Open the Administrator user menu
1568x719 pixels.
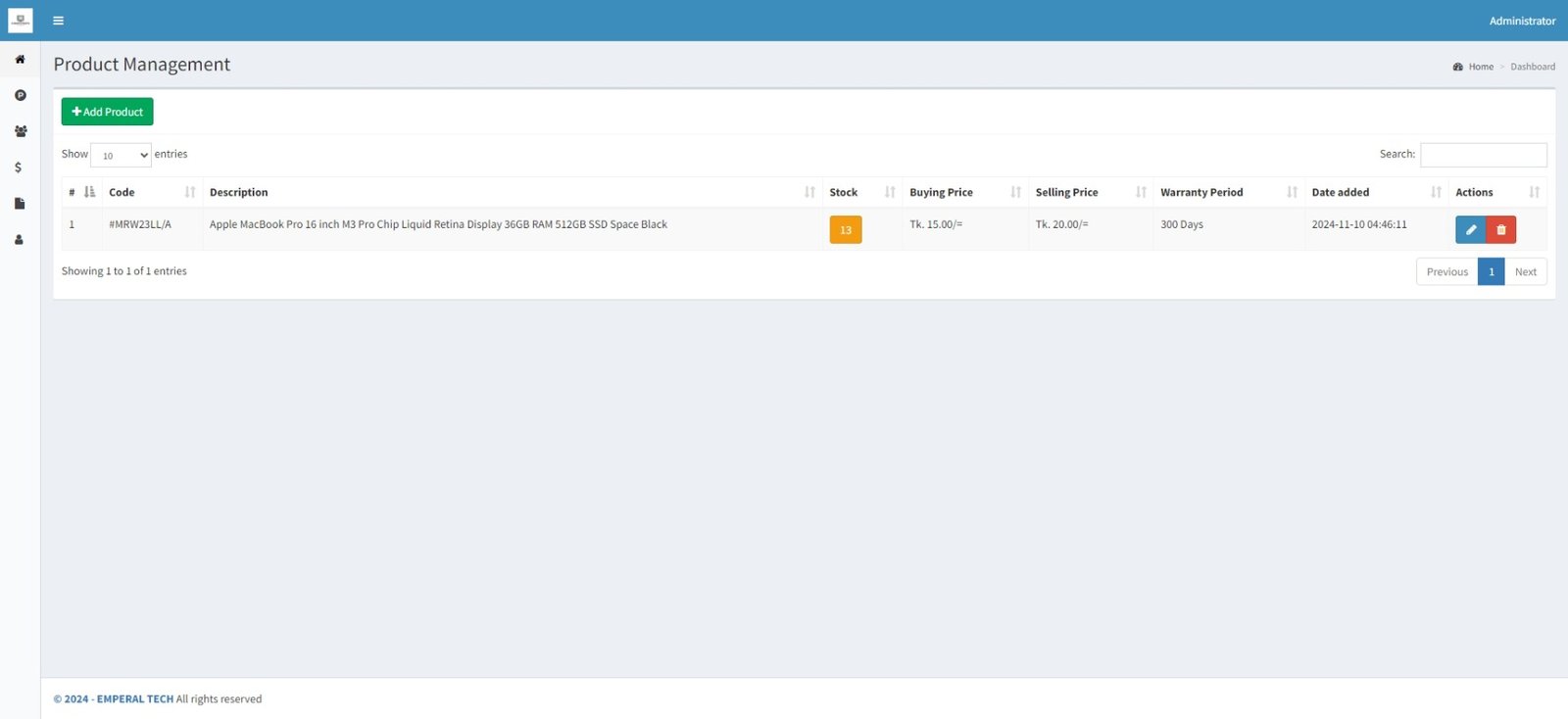(x=1522, y=21)
